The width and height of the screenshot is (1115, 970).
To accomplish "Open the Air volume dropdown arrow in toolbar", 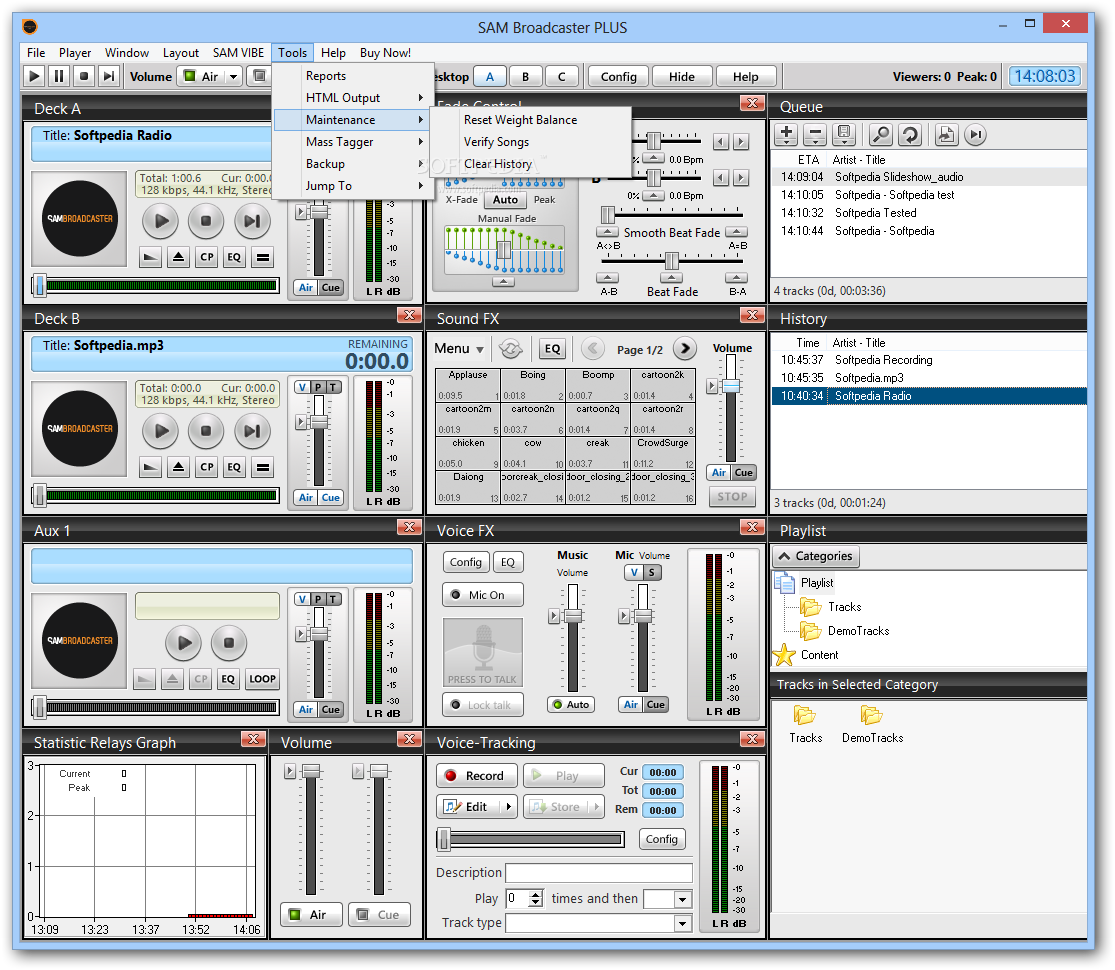I will 233,76.
